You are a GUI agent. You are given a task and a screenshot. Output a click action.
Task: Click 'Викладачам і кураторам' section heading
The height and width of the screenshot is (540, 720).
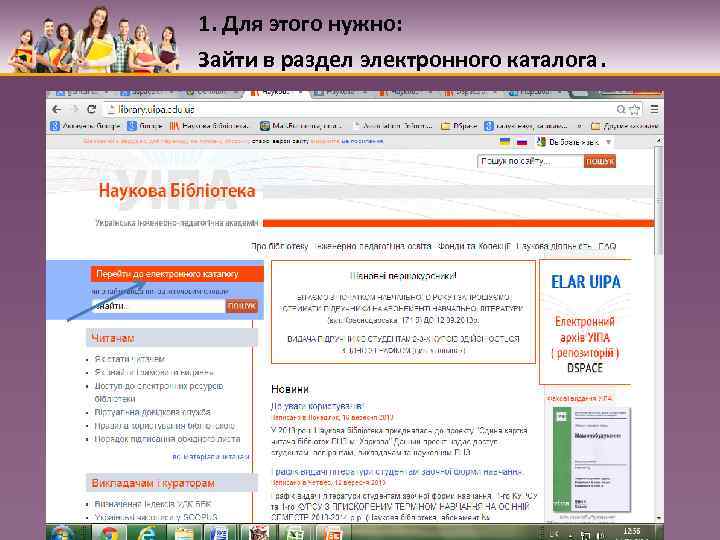[153, 483]
